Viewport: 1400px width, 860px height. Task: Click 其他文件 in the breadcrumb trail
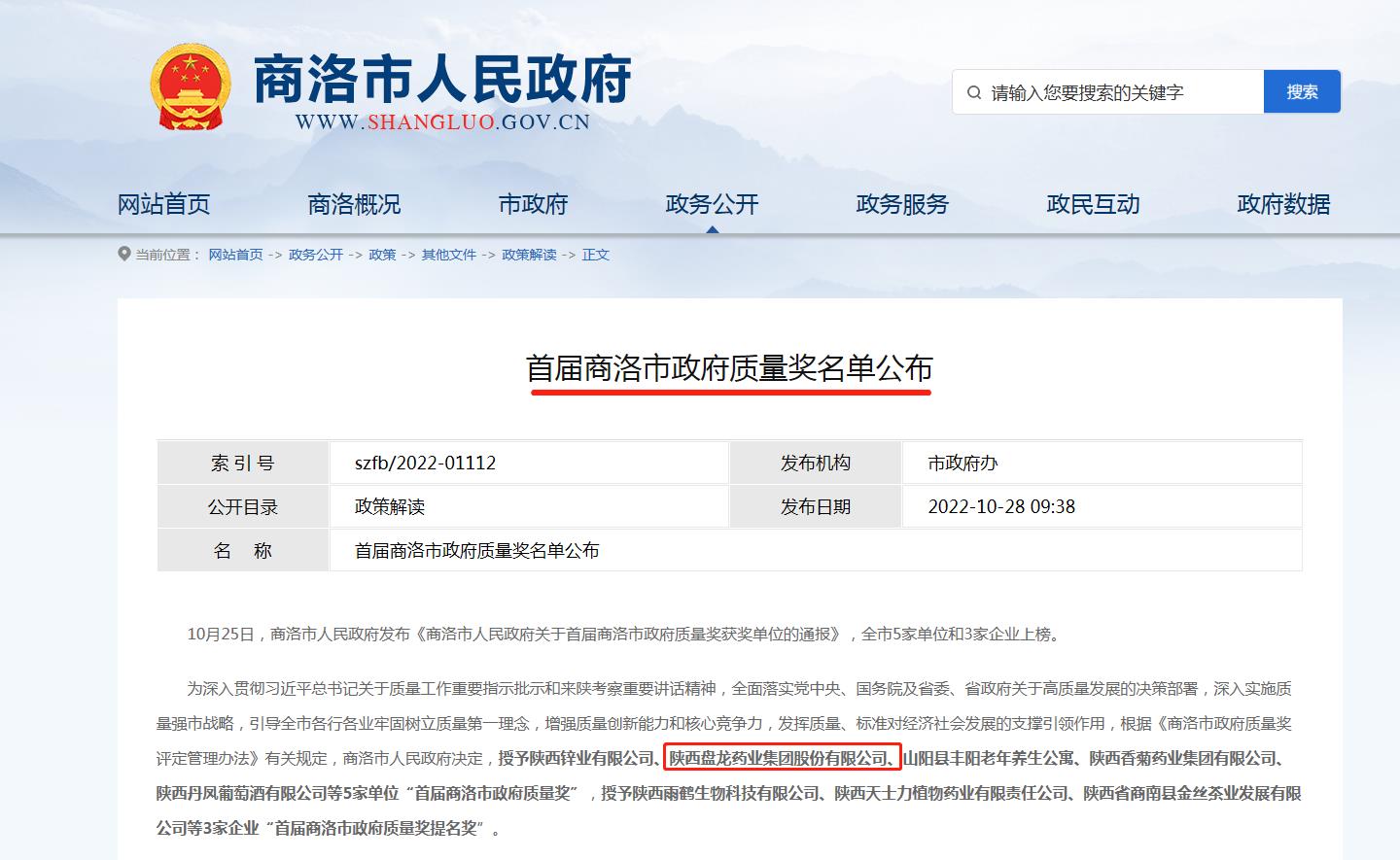pos(448,255)
